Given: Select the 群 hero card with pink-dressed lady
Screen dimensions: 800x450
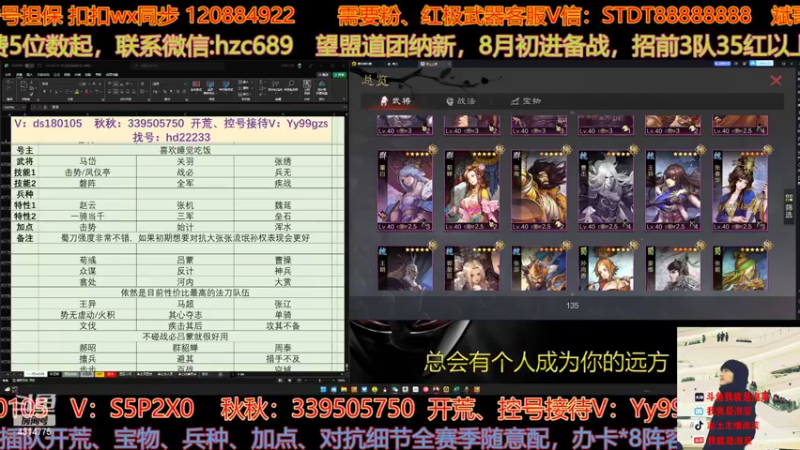Looking at the screenshot, I should pos(472,190).
